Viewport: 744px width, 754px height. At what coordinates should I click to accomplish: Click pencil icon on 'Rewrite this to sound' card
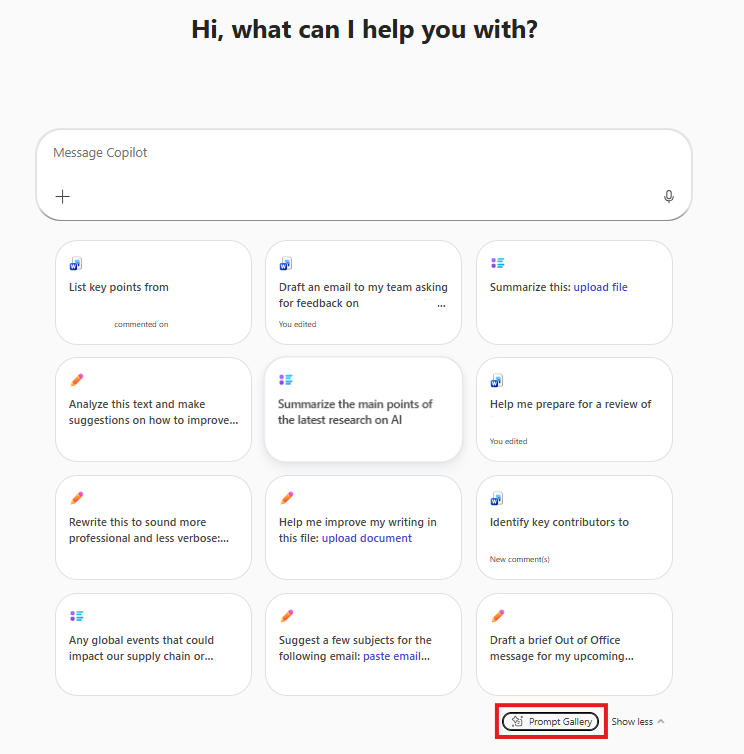tap(76, 498)
